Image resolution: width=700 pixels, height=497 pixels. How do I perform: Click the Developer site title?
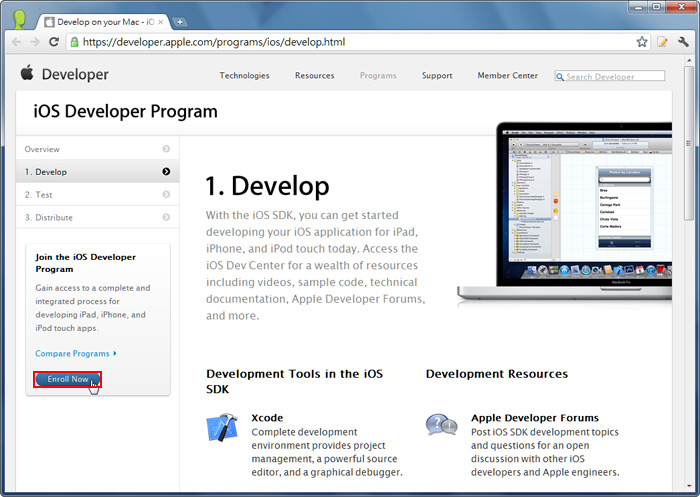75,74
